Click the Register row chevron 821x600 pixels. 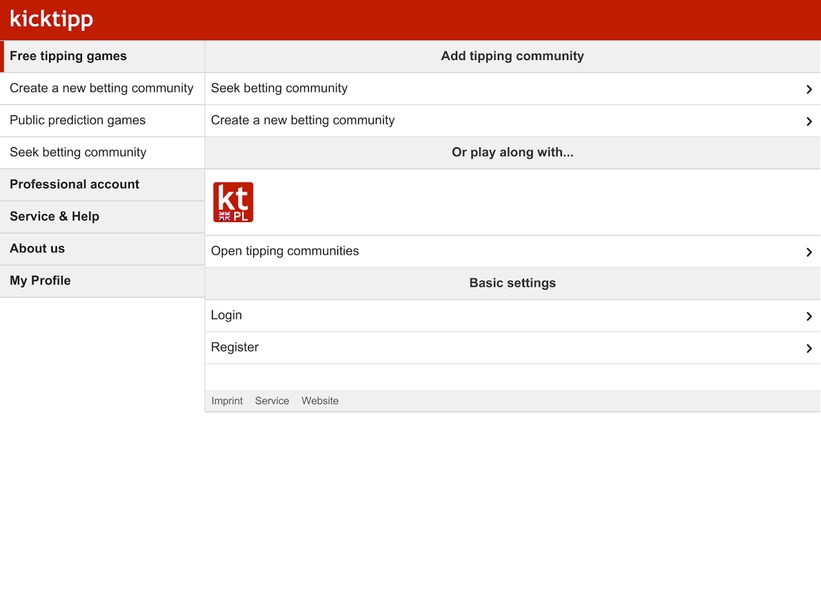coord(809,348)
